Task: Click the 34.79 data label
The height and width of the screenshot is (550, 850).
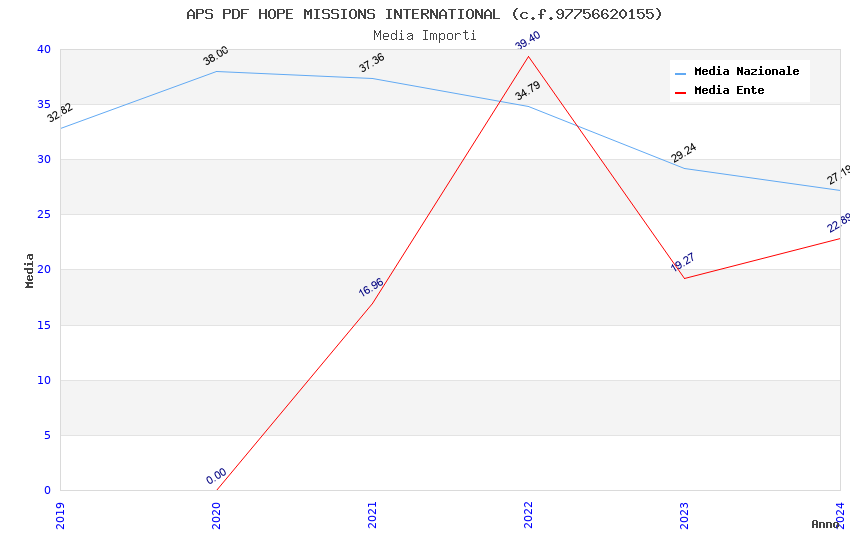Action: coord(527,91)
